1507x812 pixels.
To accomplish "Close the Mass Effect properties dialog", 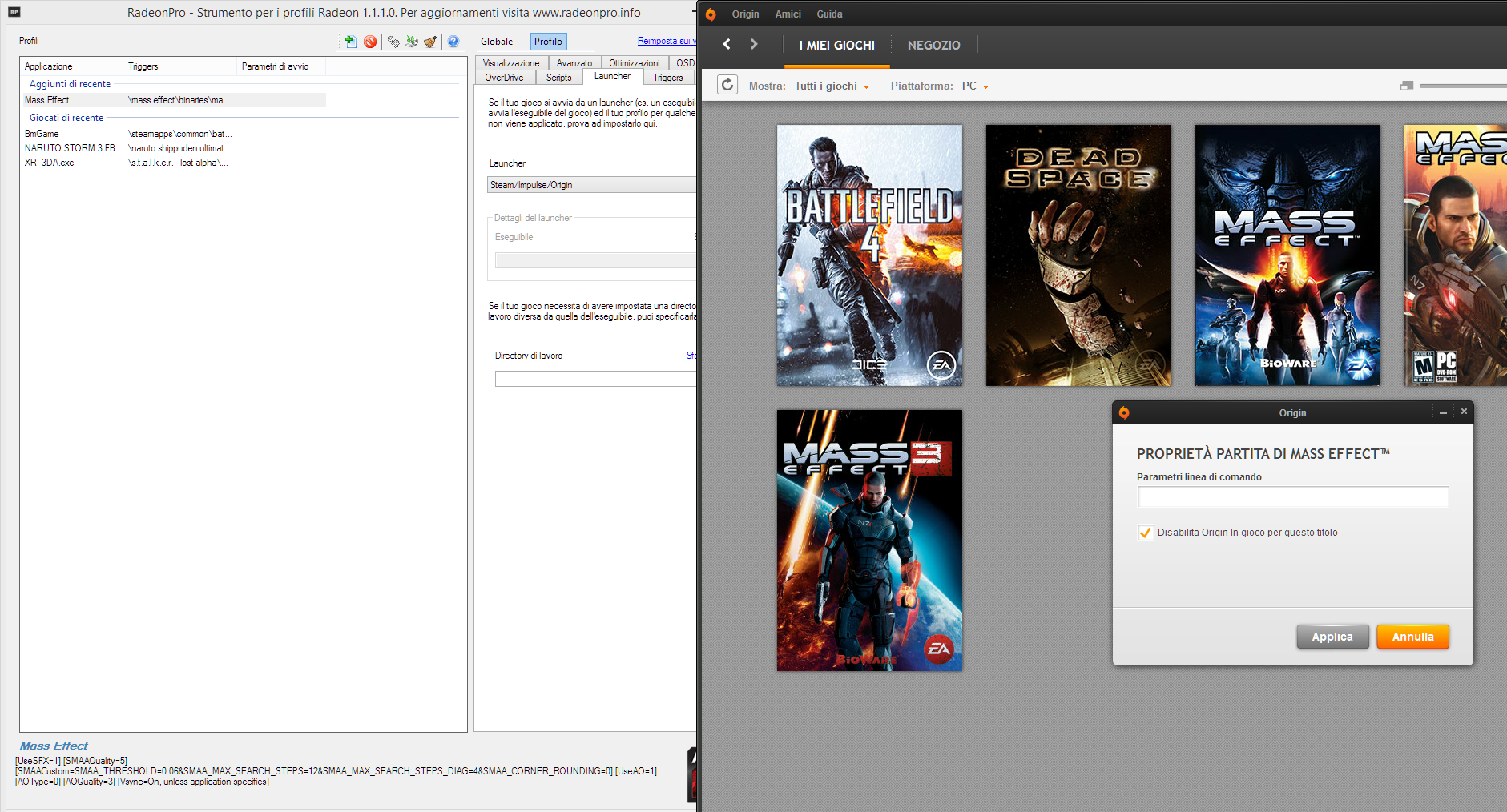I will click(1464, 412).
